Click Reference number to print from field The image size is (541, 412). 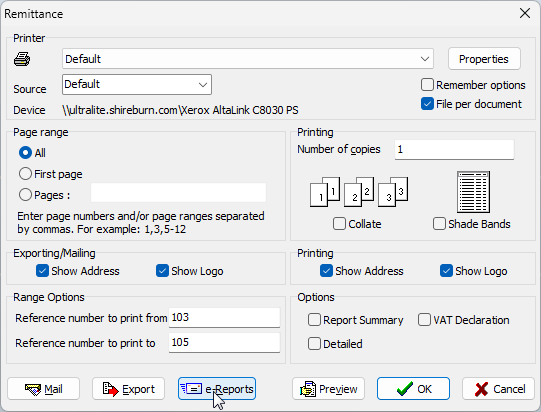(x=224, y=317)
